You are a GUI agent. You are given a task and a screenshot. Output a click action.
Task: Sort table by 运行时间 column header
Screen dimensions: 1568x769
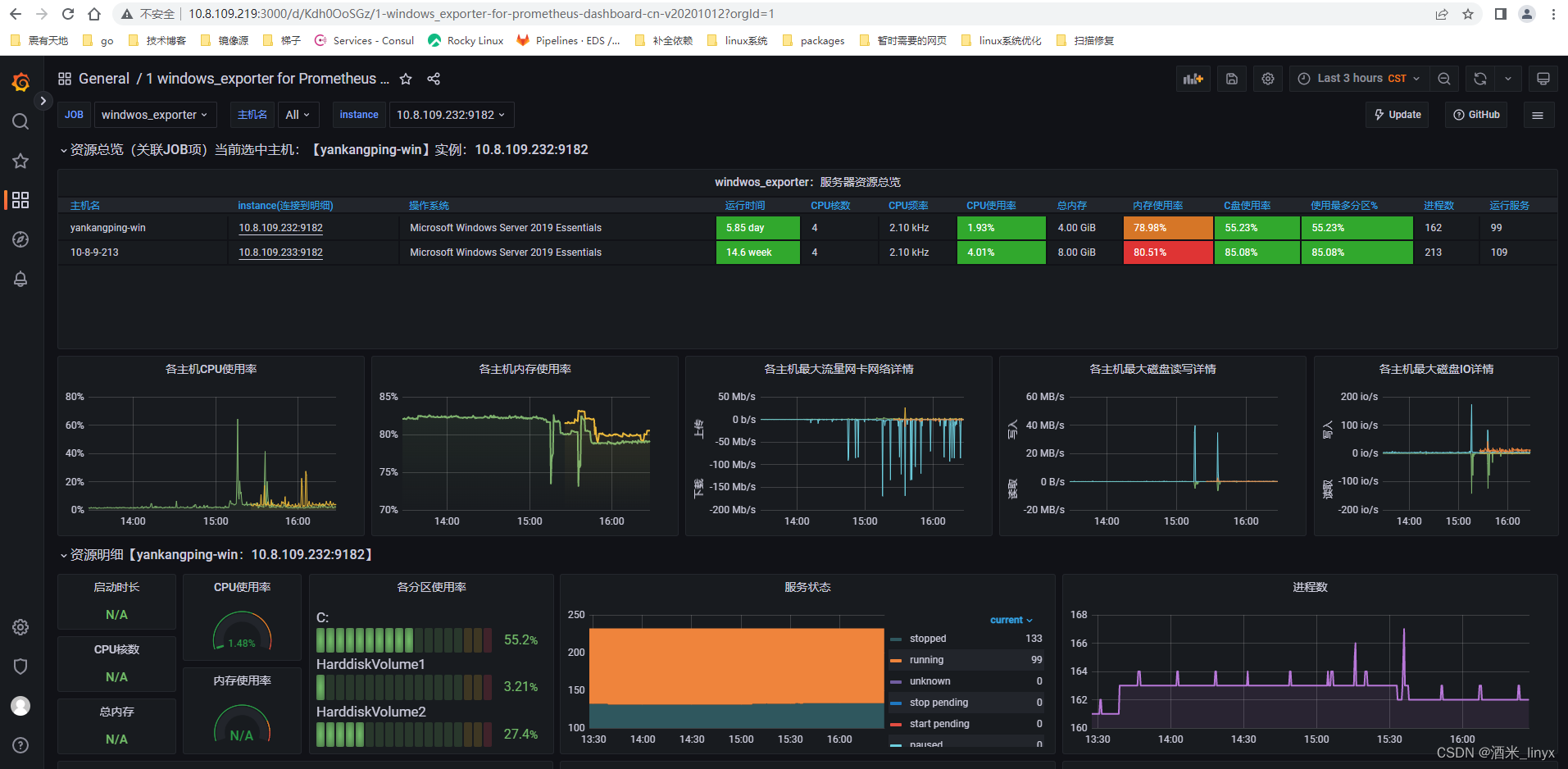745,206
